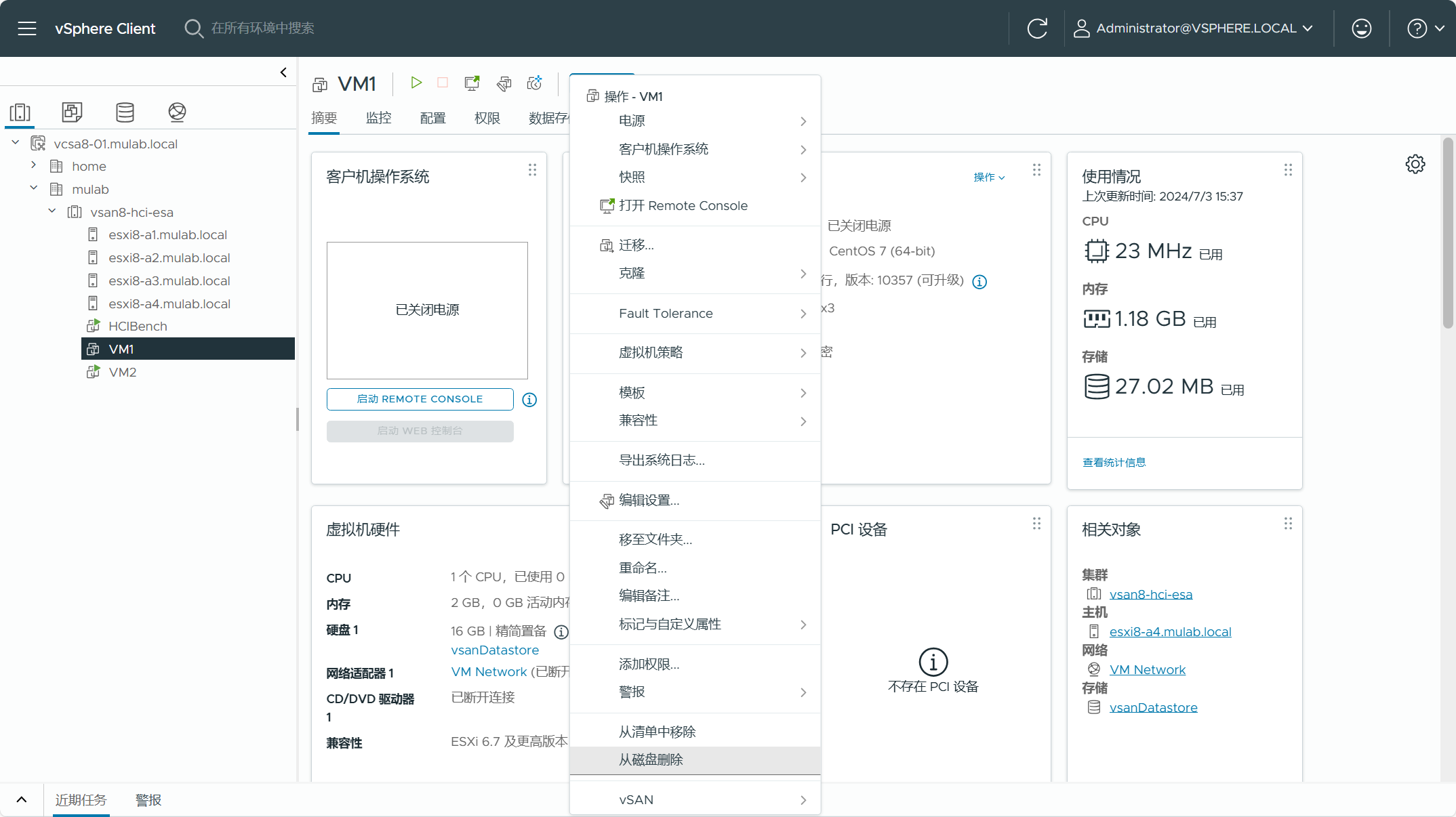Image resolution: width=1456 pixels, height=817 pixels.
Task: Open the settings gear on summary page
Action: point(1415,164)
